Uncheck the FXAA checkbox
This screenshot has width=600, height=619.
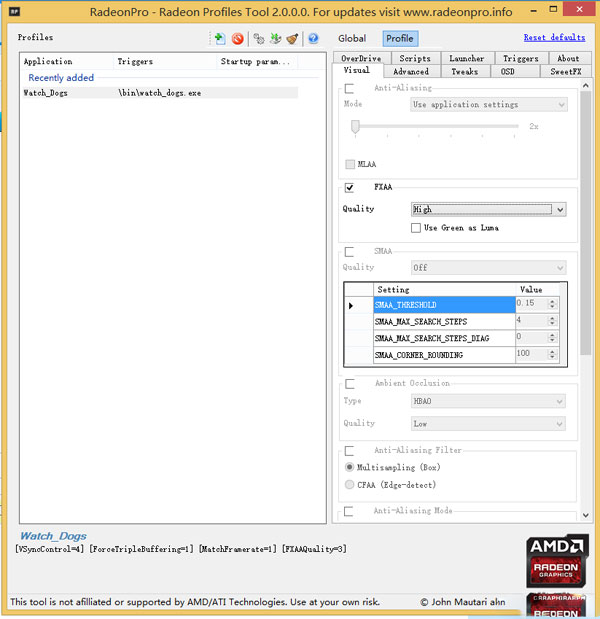pos(349,187)
